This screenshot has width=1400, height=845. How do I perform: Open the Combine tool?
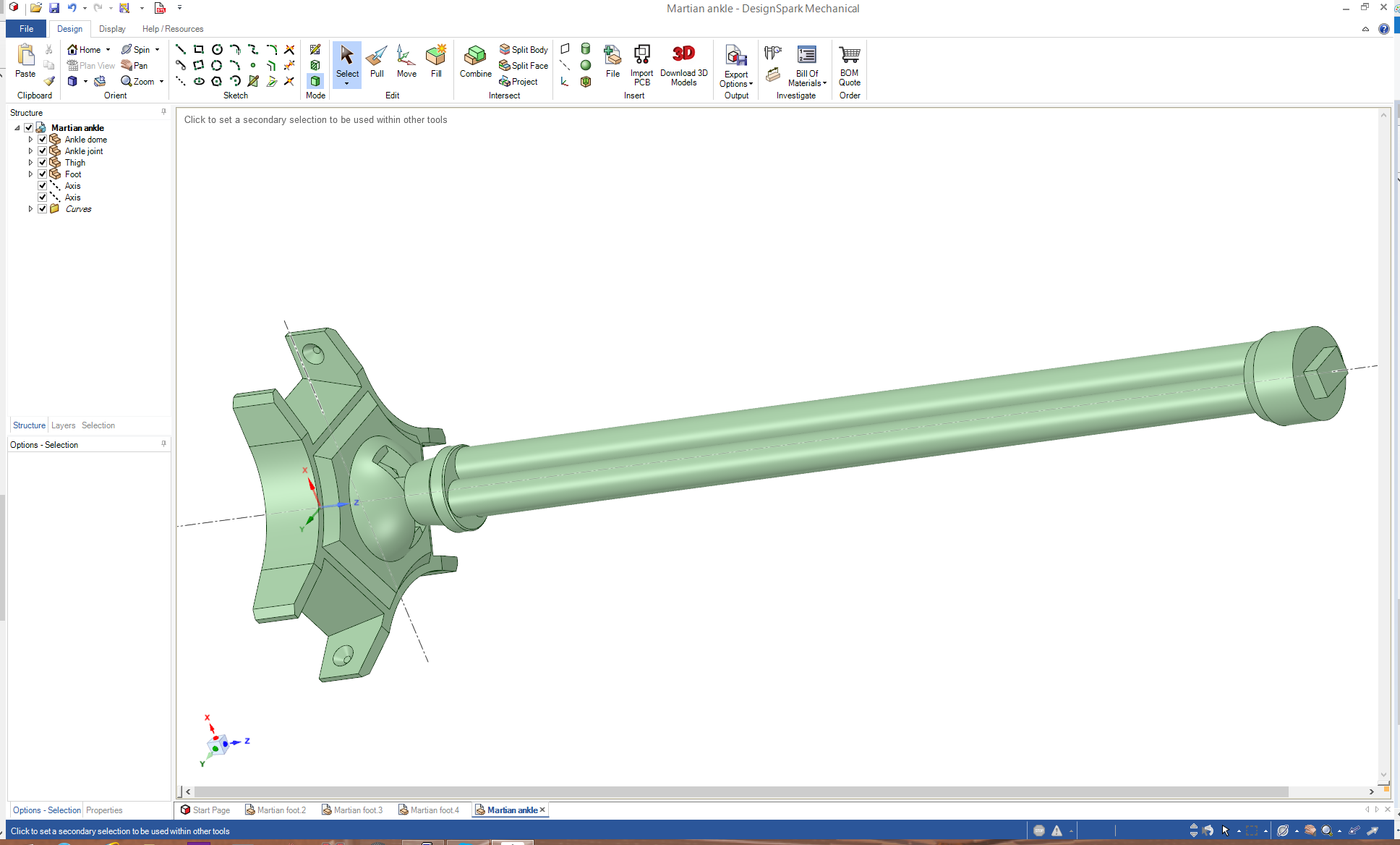coord(475,61)
